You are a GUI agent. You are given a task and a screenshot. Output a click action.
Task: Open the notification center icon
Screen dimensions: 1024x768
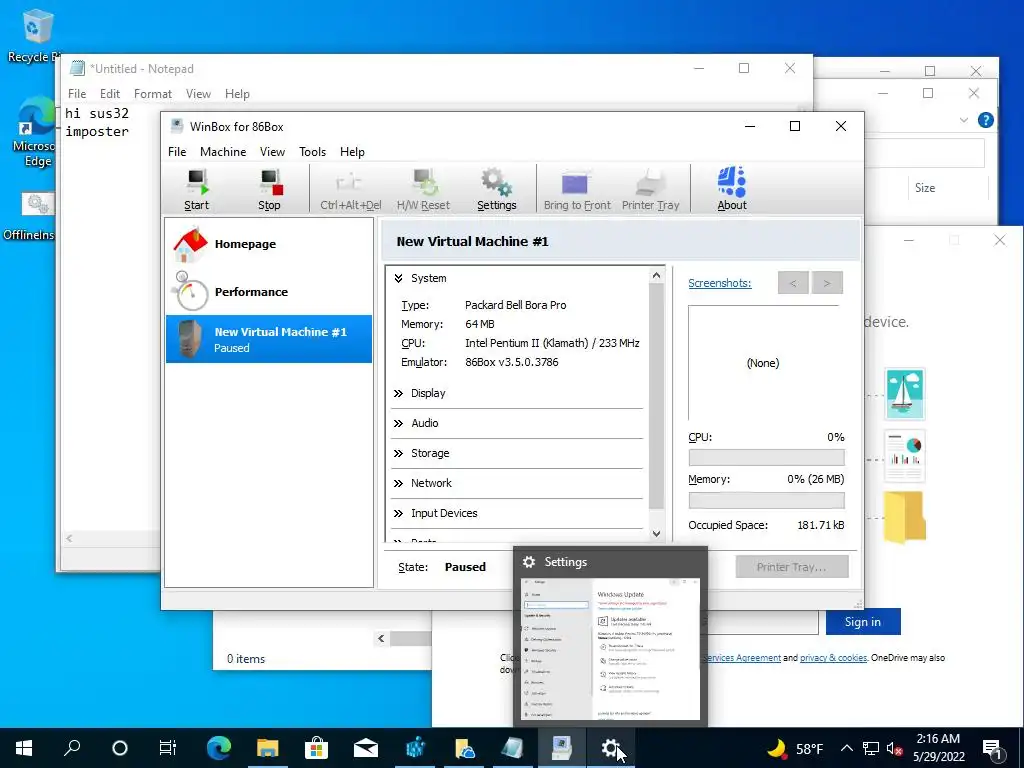coord(993,749)
